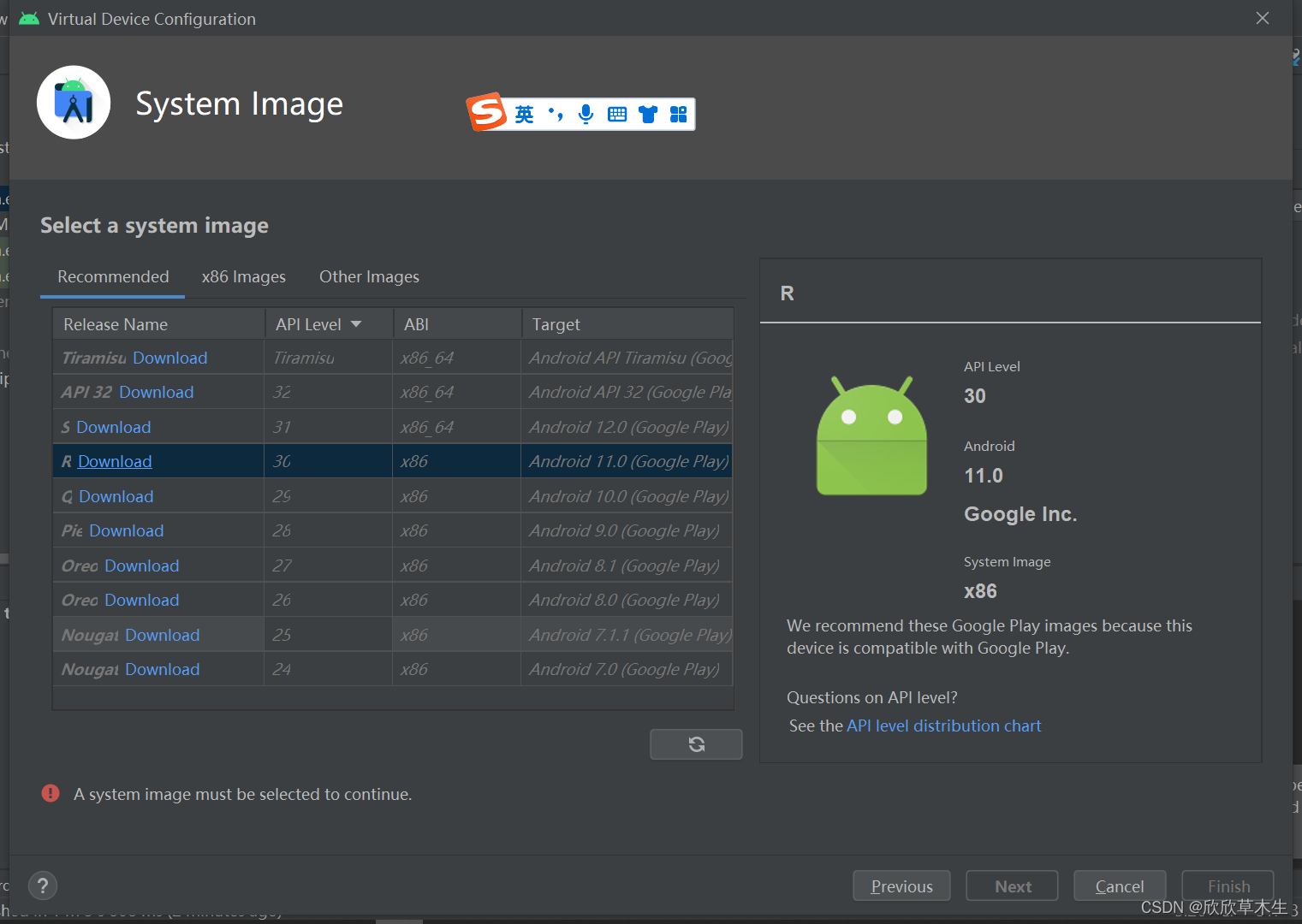Open the help question mark icon

43,885
